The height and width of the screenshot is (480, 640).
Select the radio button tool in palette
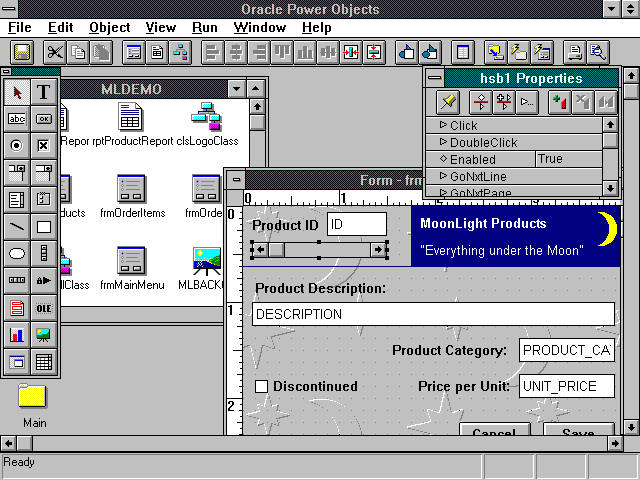(x=17, y=146)
